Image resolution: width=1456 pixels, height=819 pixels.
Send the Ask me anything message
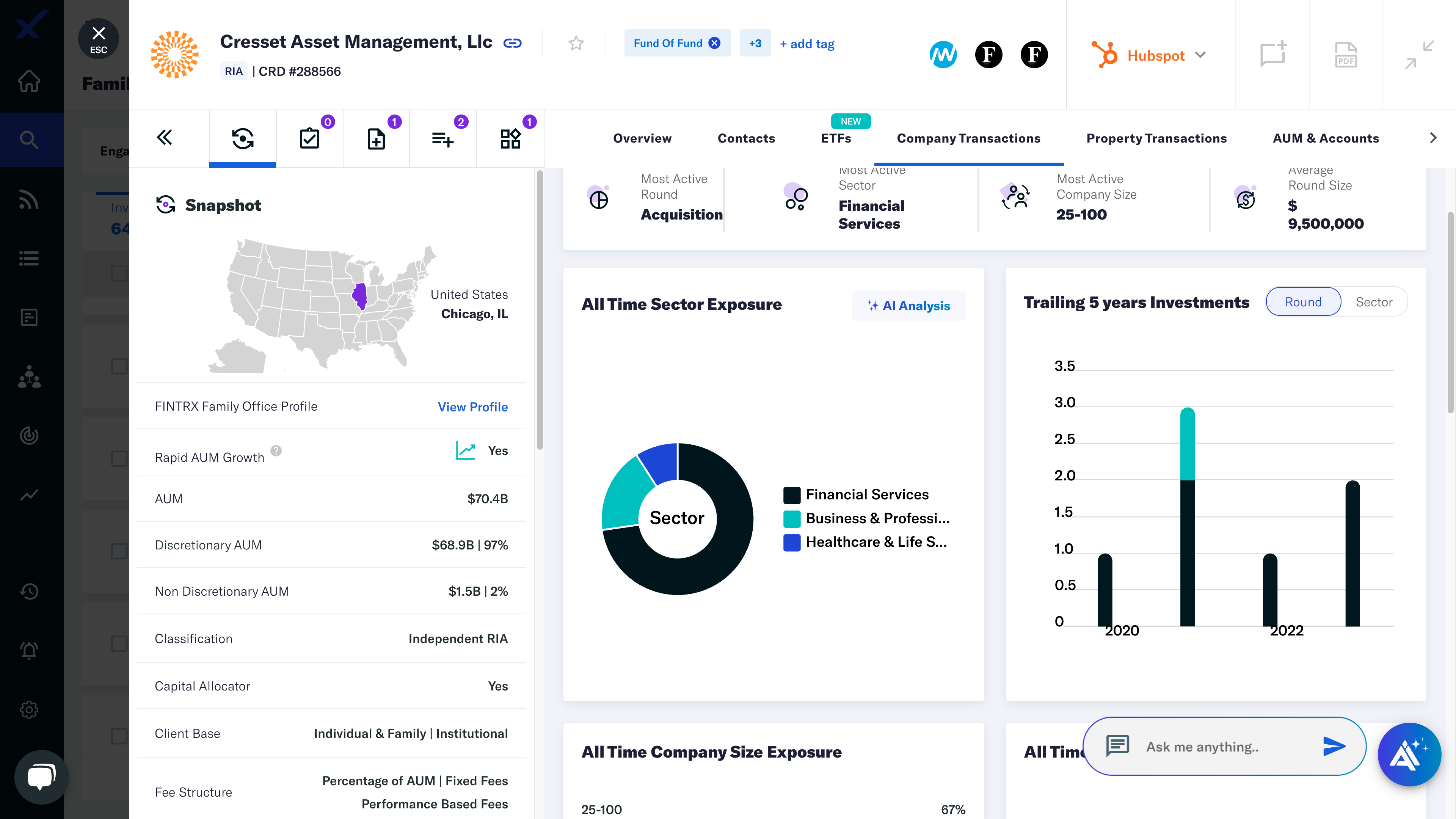pyautogui.click(x=1334, y=746)
